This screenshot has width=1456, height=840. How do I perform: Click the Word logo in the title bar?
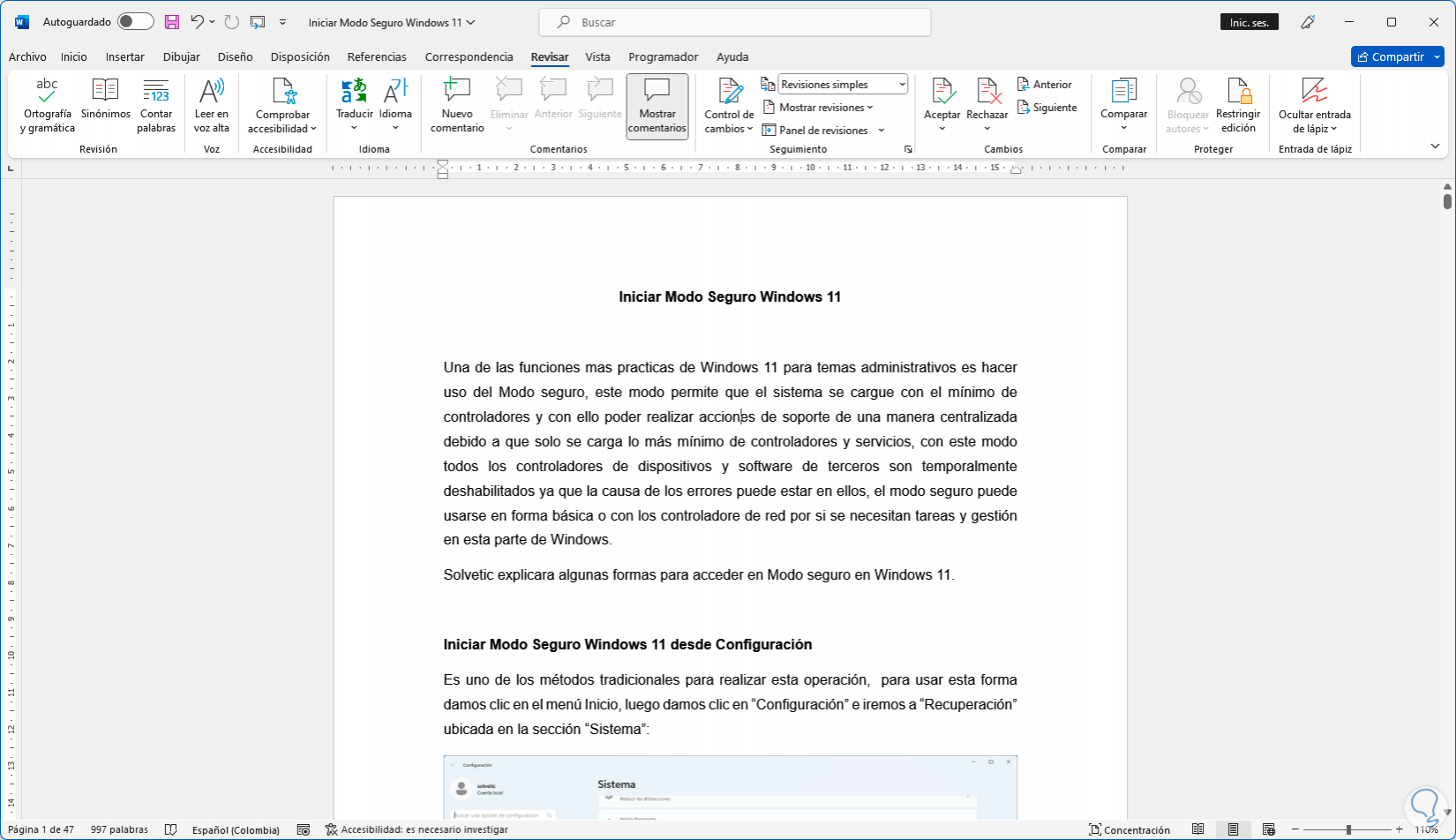coord(22,22)
